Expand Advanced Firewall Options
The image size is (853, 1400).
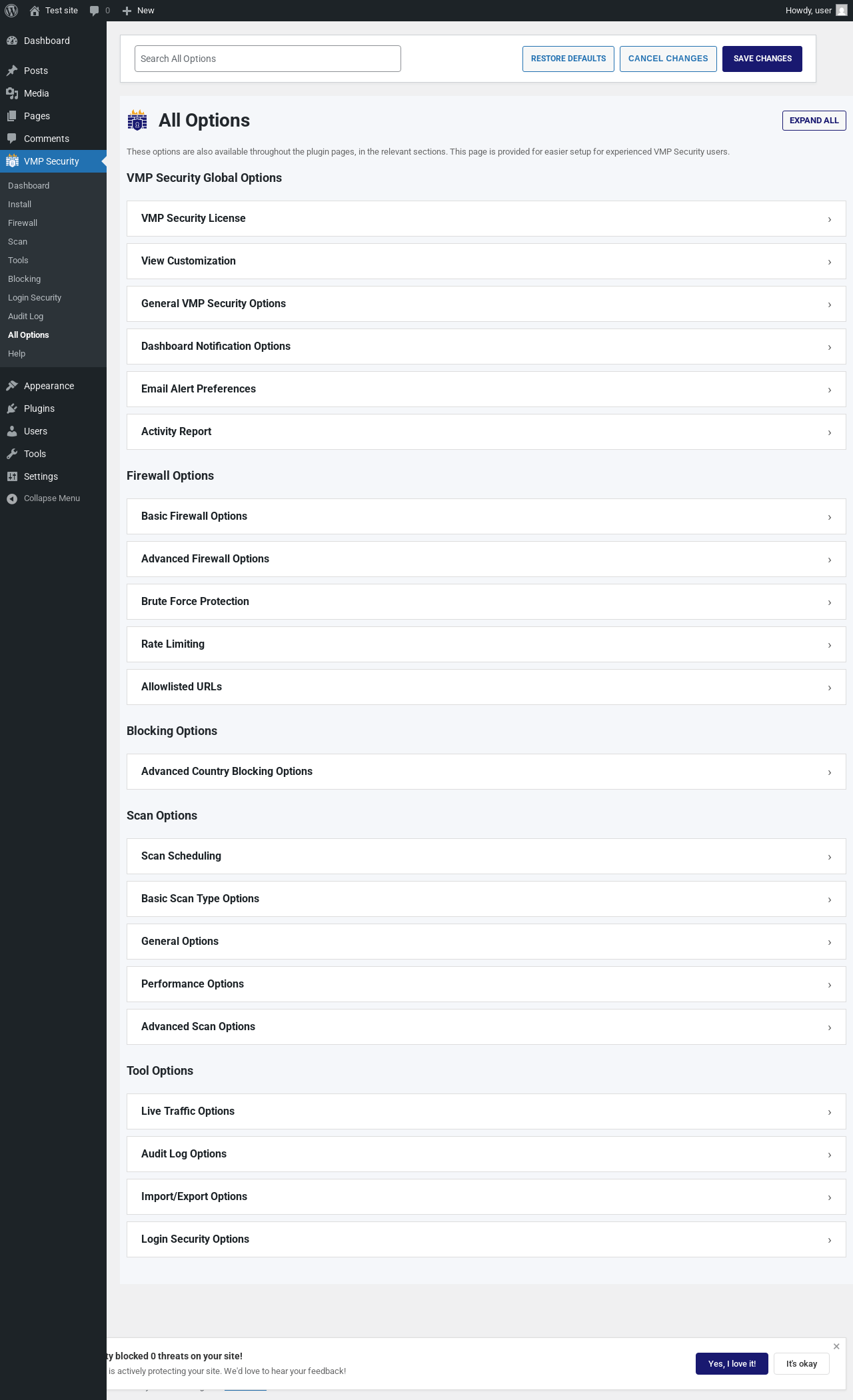pyautogui.click(x=486, y=559)
